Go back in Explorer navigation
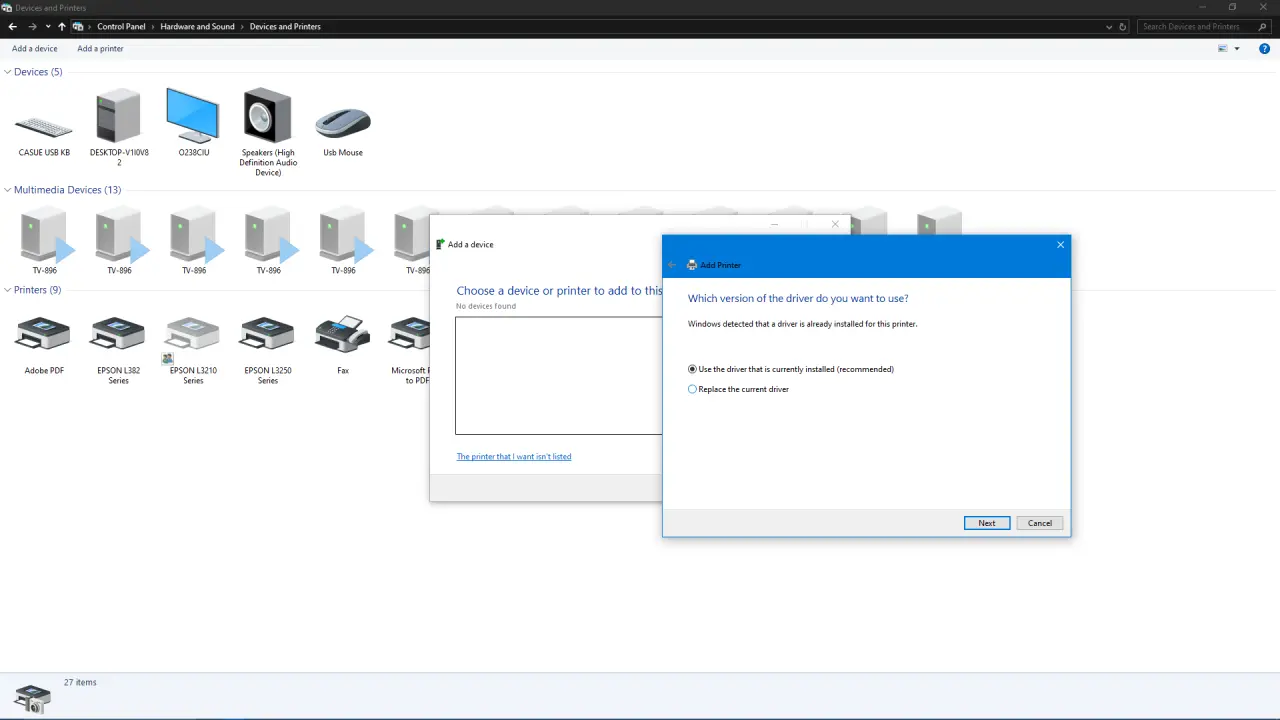Screen dimensions: 1280x720 tap(13, 27)
